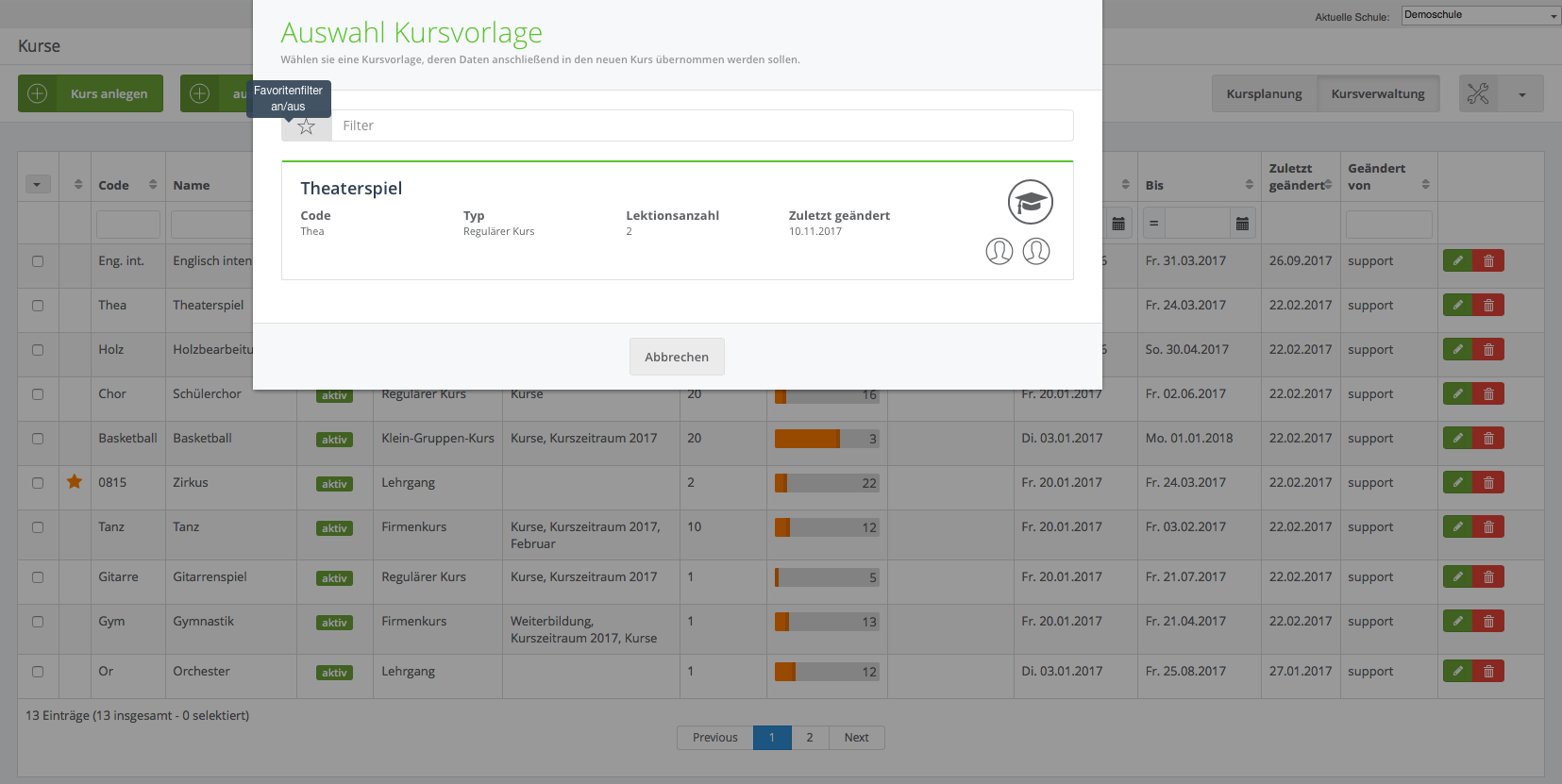Edit the Thea course with pencil icon
Screen dimensions: 1562x784
click(x=1458, y=305)
